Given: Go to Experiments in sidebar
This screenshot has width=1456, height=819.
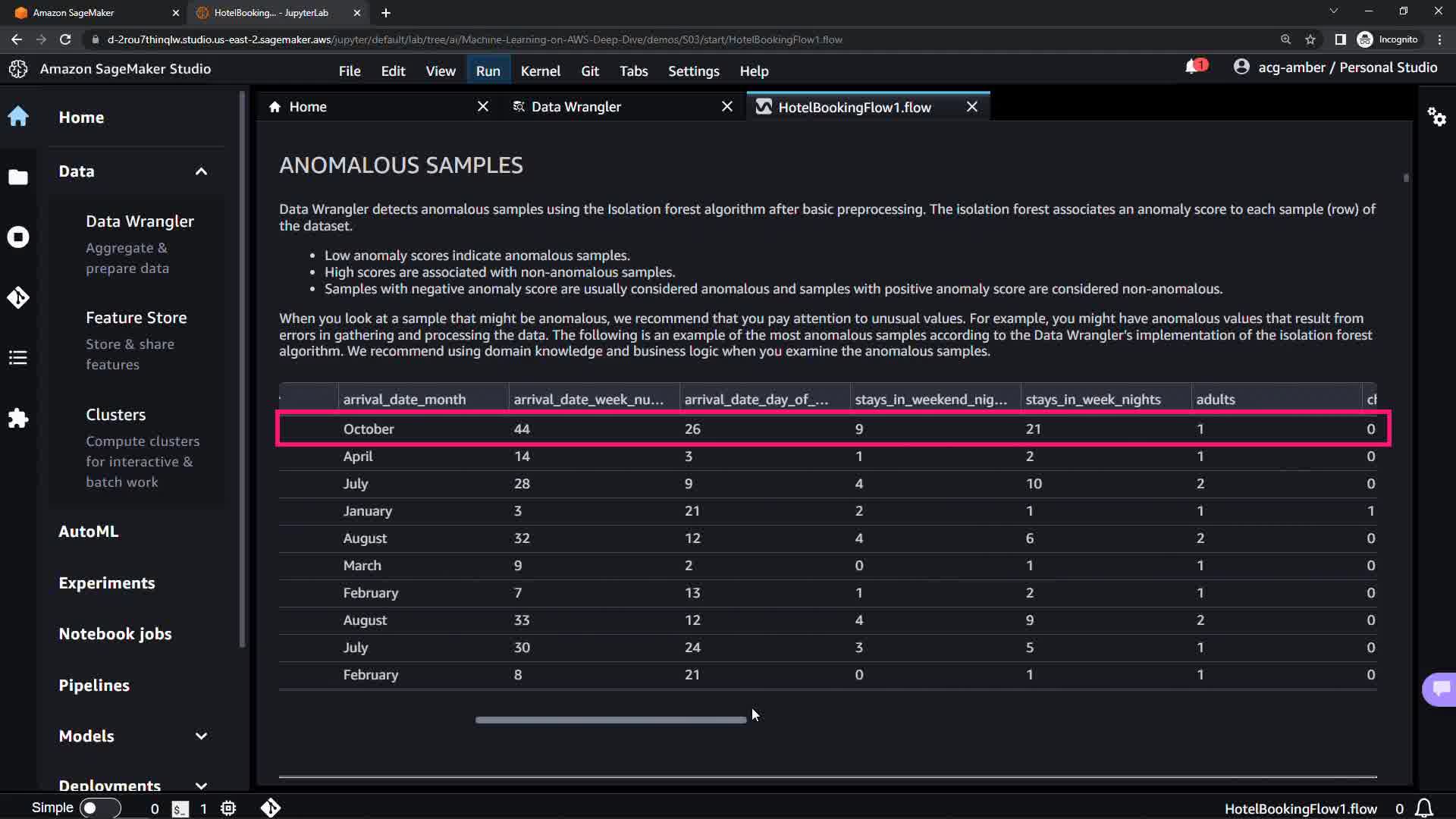Looking at the screenshot, I should point(107,583).
